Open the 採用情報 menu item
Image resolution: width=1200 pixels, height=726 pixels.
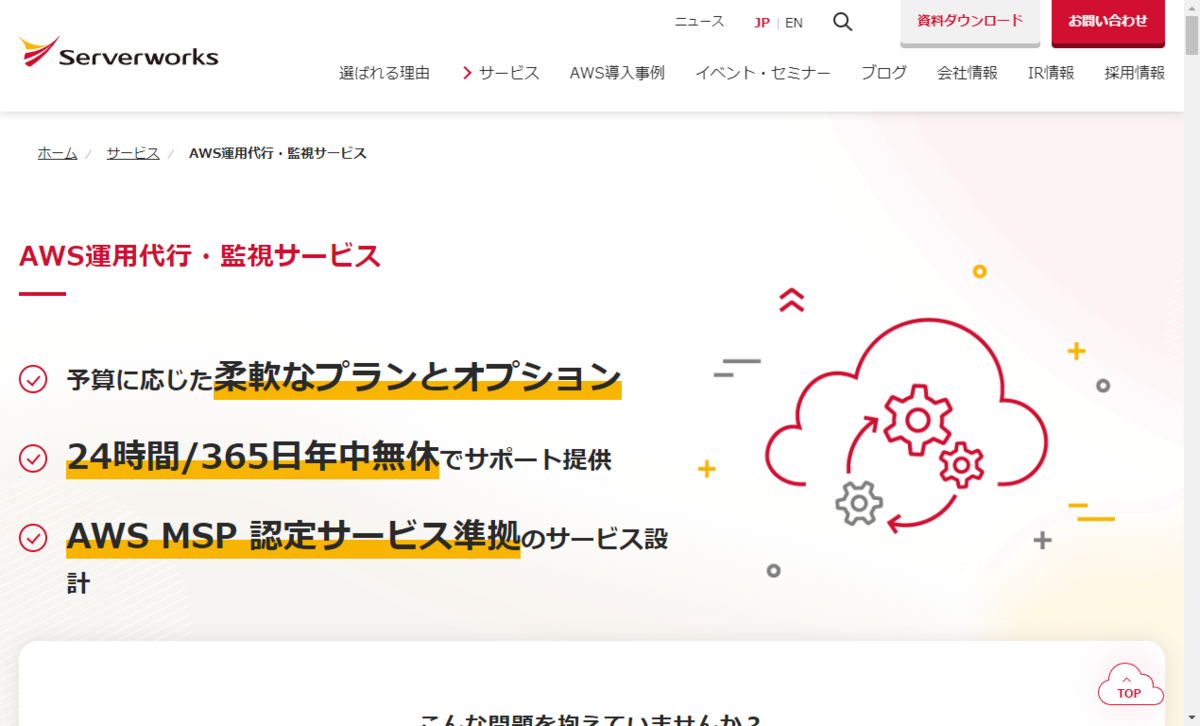click(x=1135, y=73)
